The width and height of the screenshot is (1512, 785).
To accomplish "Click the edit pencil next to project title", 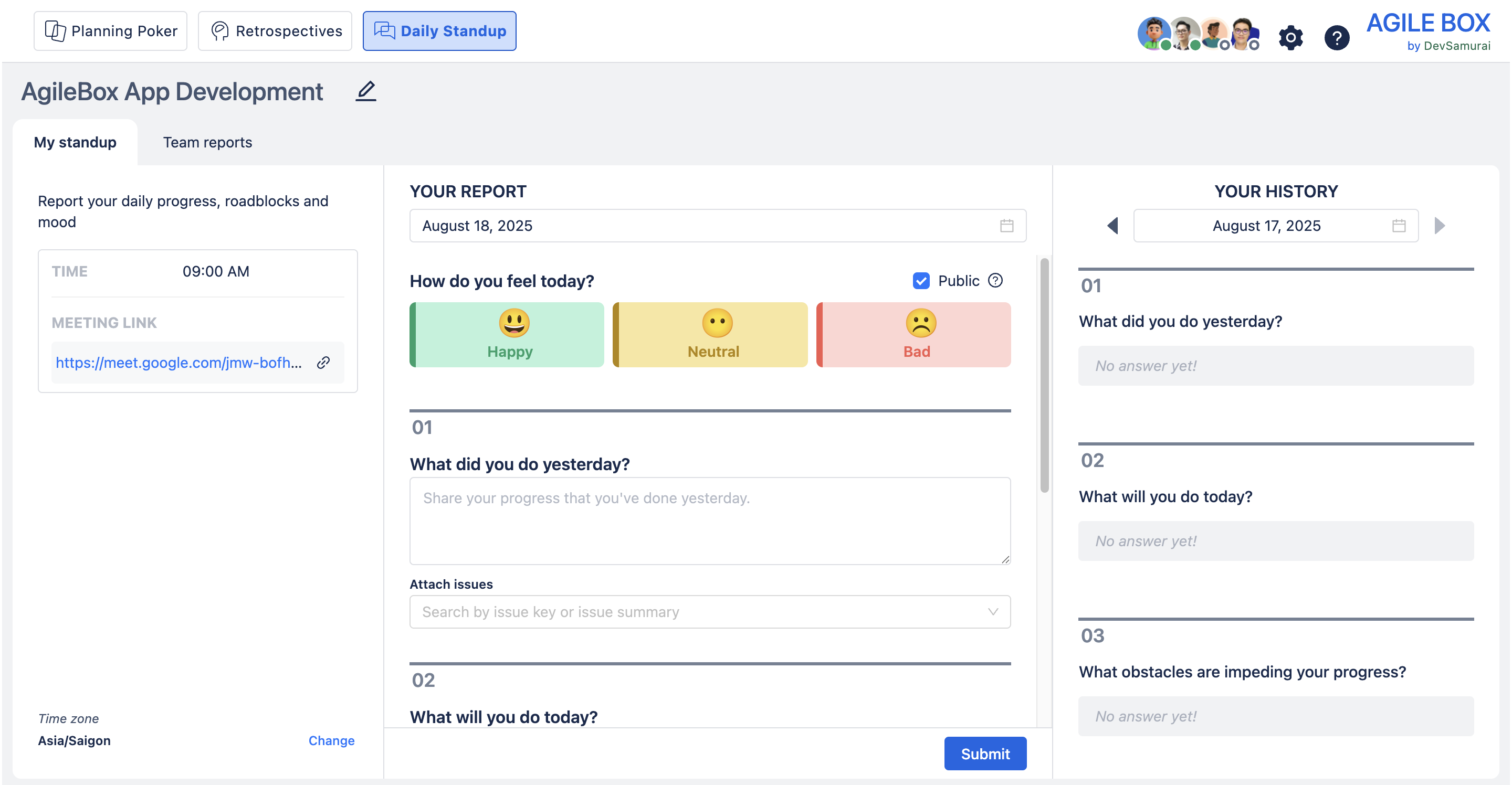I will pos(366,91).
